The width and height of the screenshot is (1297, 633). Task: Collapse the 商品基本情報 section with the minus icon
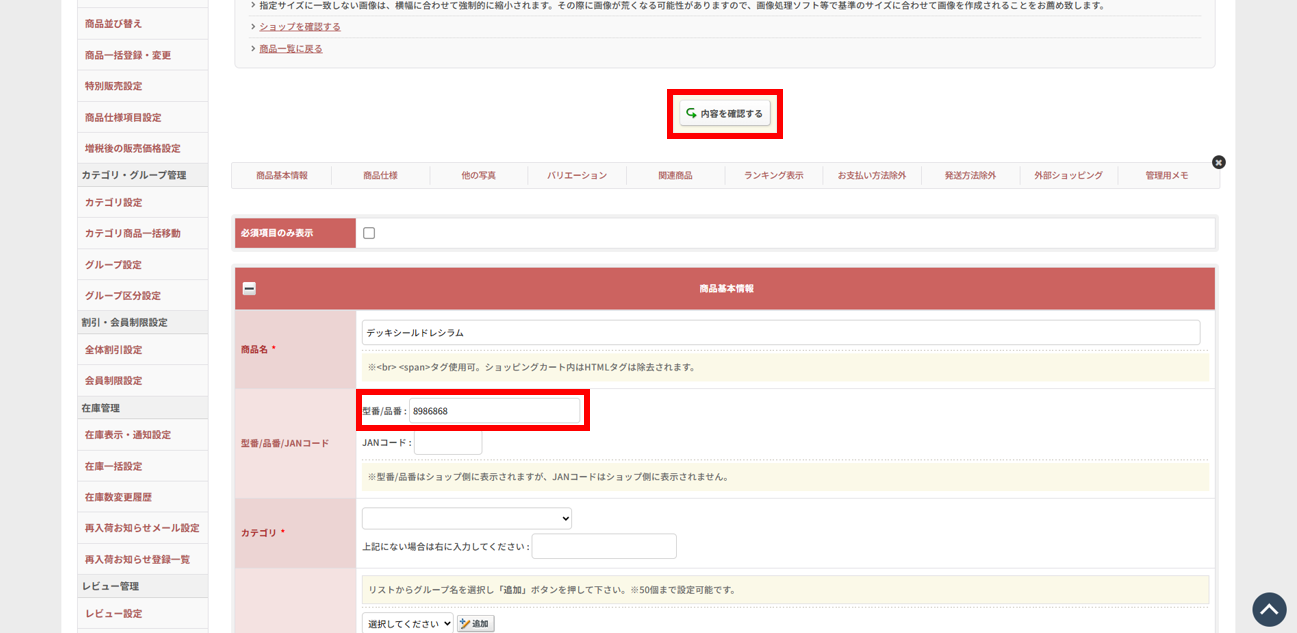click(x=249, y=289)
